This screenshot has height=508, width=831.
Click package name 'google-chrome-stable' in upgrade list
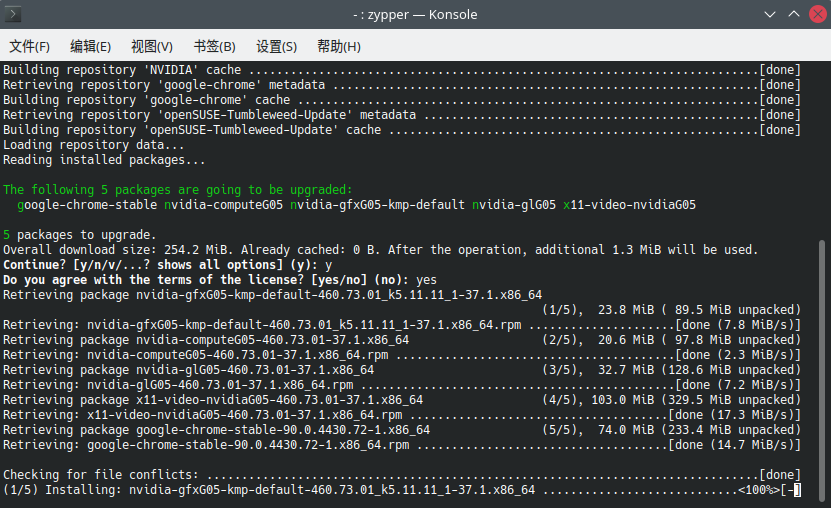point(87,205)
